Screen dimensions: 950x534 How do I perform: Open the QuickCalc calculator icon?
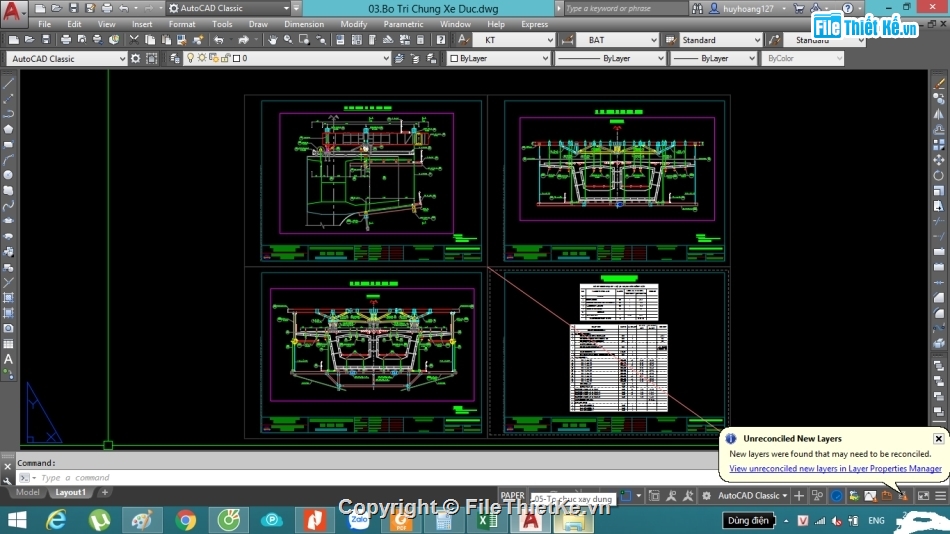click(x=420, y=40)
